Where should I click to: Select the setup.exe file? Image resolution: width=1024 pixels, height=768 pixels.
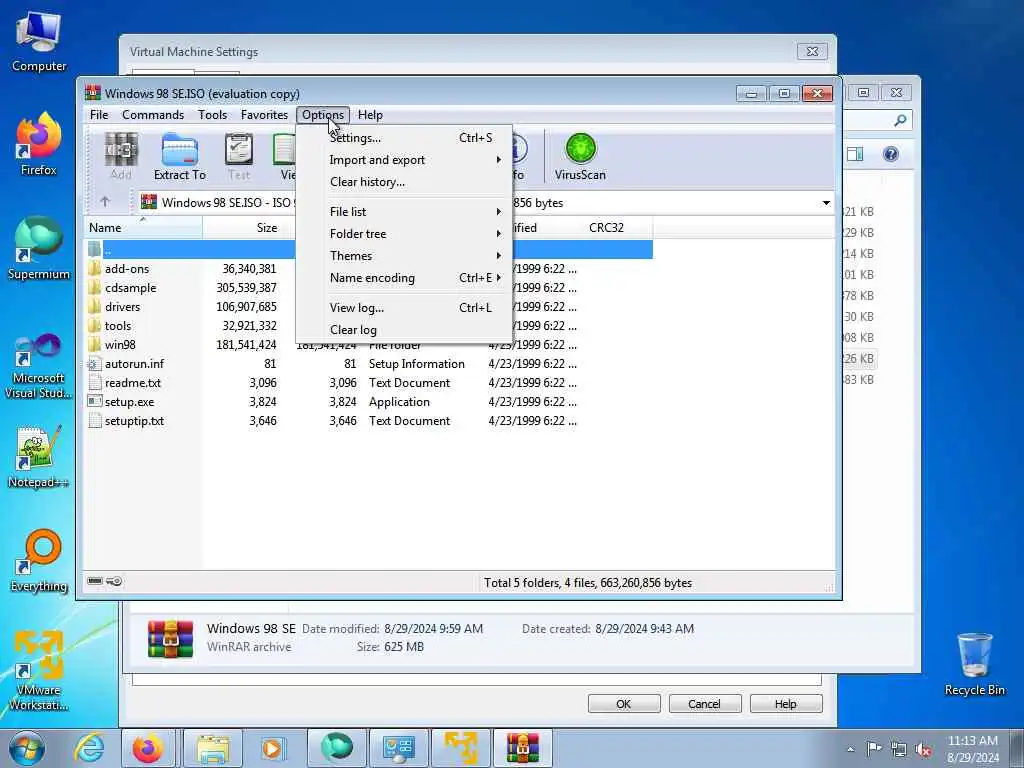pos(129,402)
